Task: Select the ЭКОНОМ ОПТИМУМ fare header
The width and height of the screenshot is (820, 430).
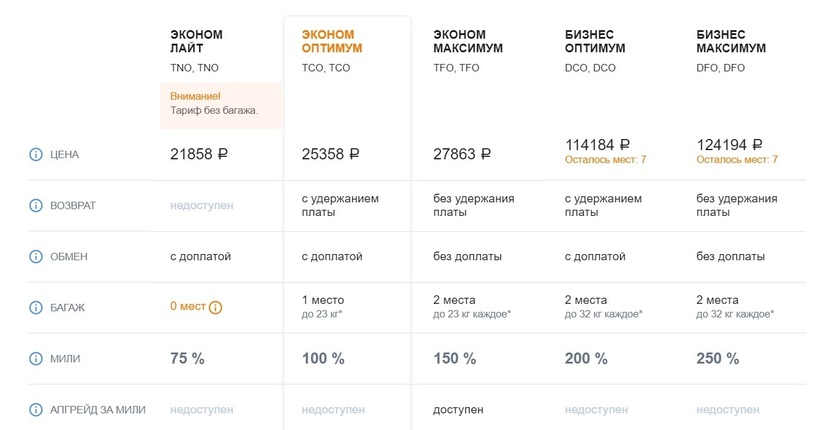Action: click(x=332, y=41)
